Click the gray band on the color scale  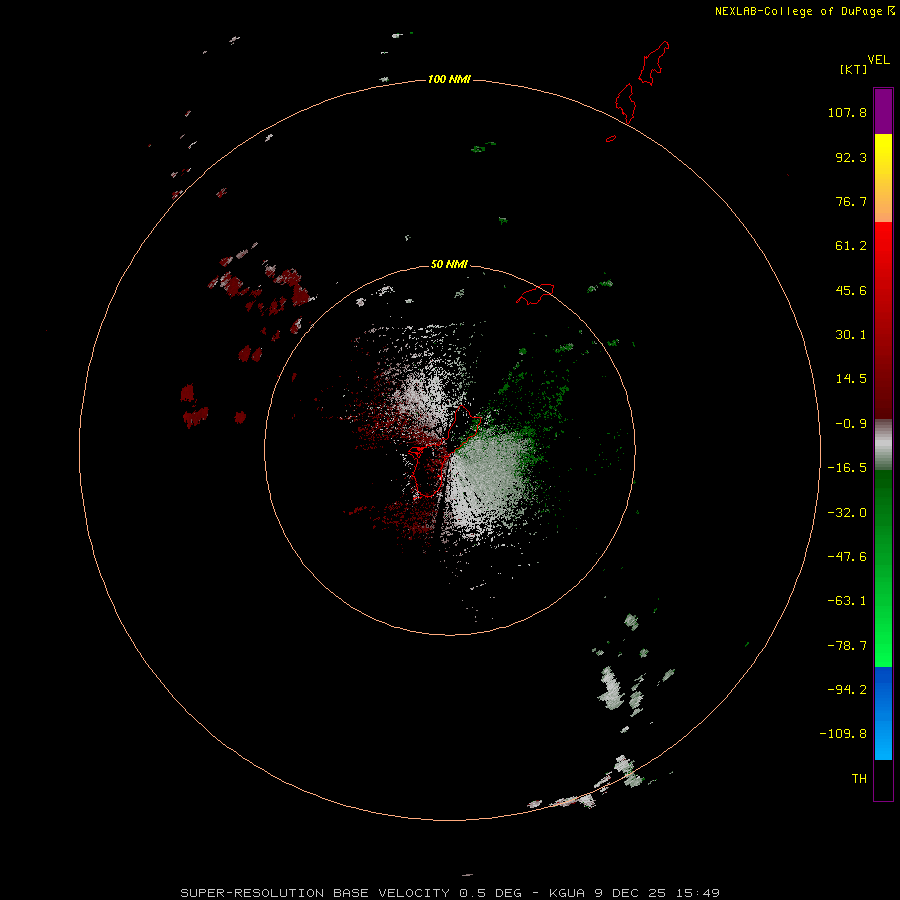[x=883, y=445]
